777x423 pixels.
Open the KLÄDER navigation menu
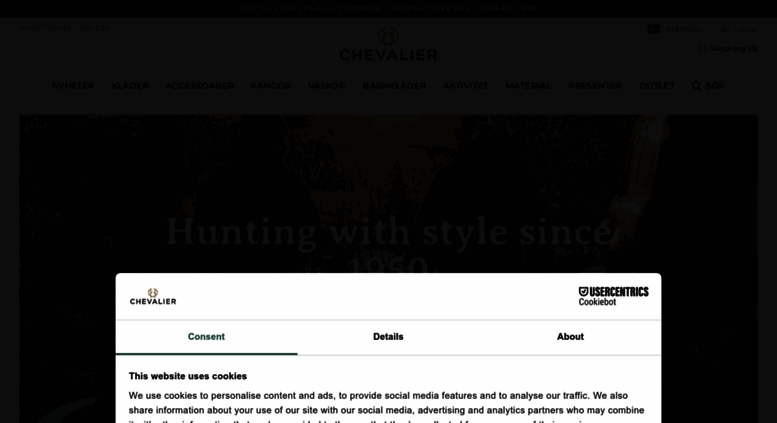point(130,86)
